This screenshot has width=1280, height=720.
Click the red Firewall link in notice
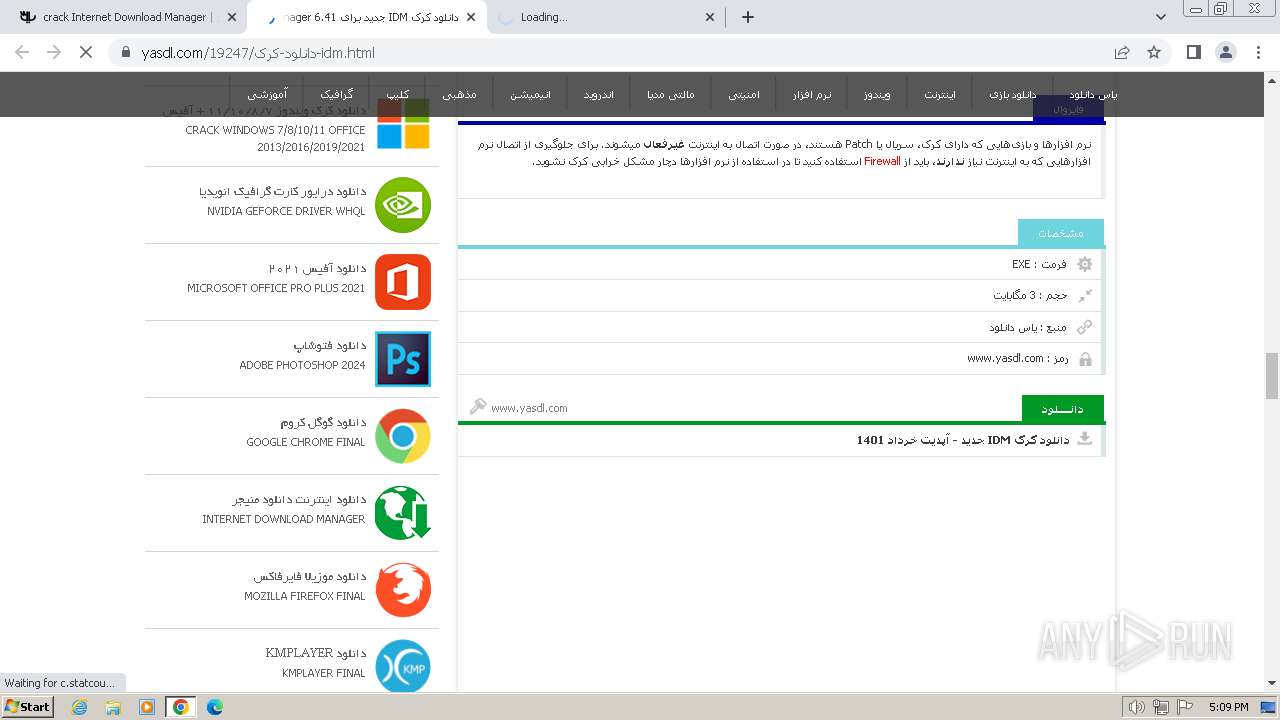pyautogui.click(x=882, y=161)
